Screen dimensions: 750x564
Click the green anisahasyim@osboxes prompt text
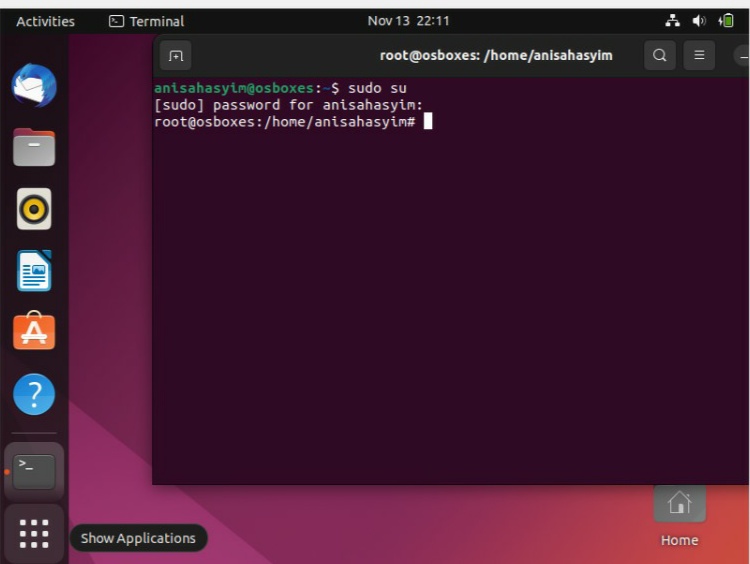234,88
